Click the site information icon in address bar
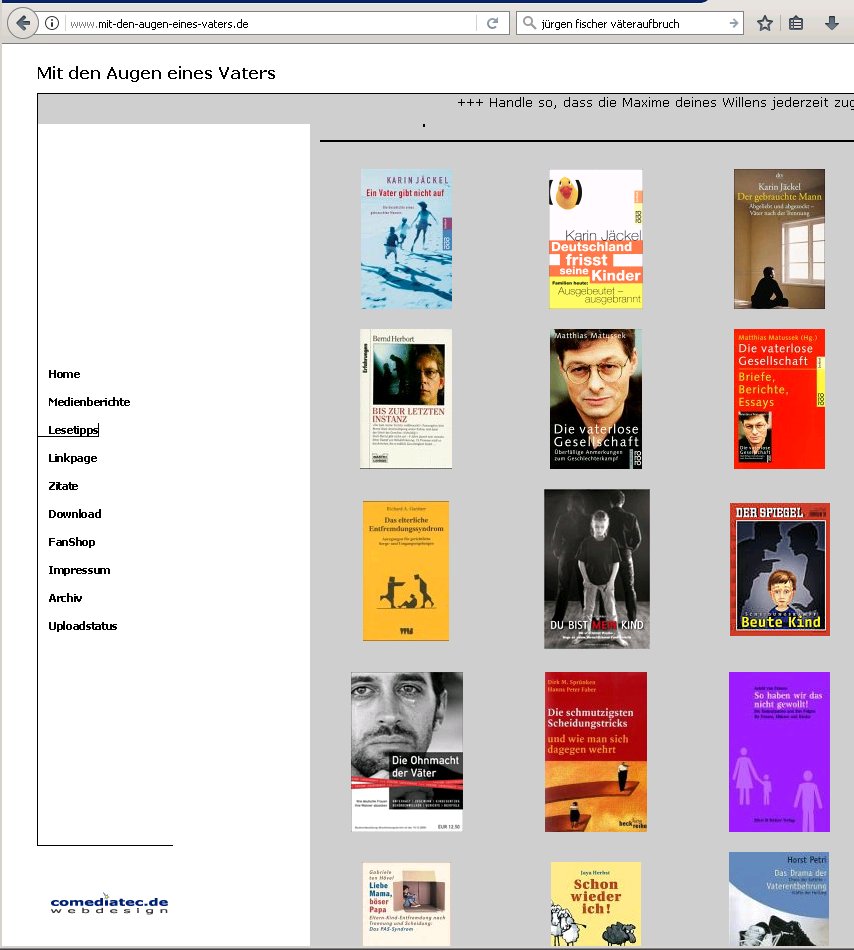Viewport: 854px width, 950px height. tap(52, 23)
